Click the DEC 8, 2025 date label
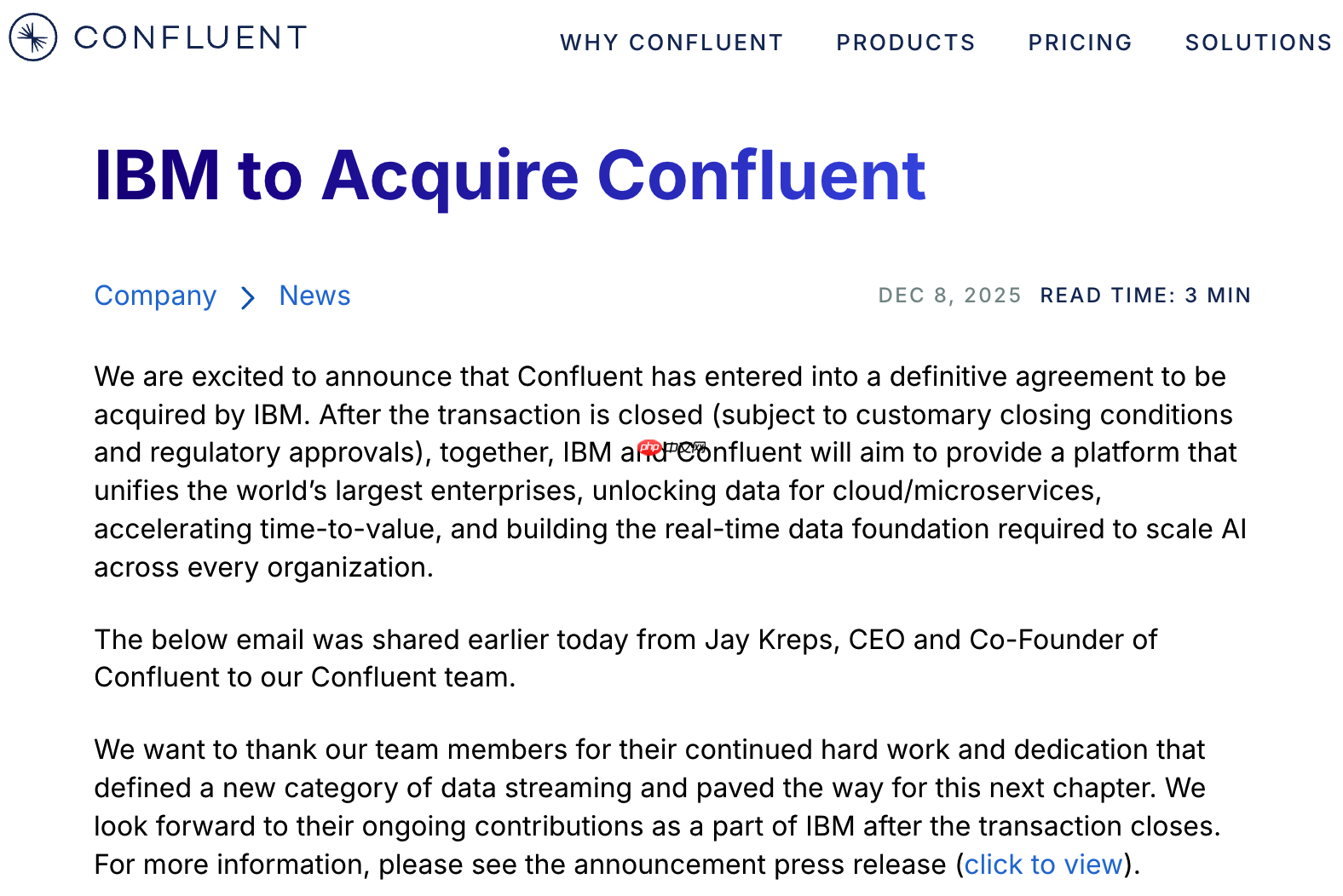Screen dimensions: 1343x896 point(949,296)
